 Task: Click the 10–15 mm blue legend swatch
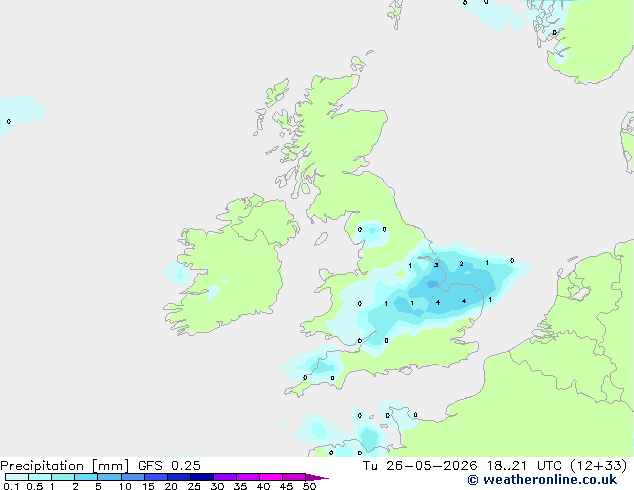click(133, 477)
